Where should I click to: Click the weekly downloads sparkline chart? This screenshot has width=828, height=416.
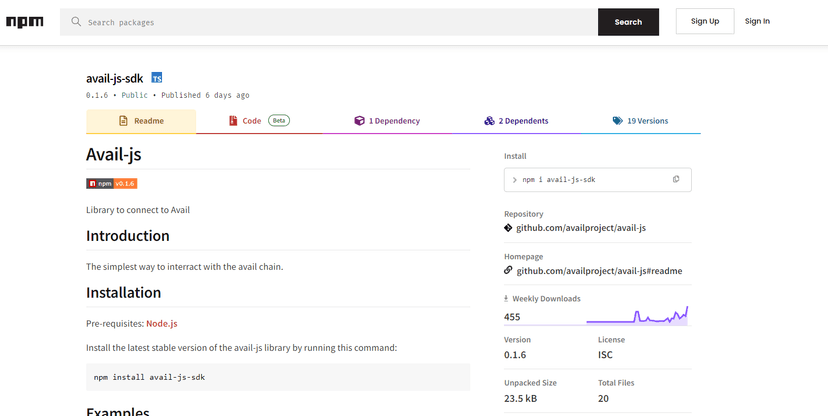(637, 316)
